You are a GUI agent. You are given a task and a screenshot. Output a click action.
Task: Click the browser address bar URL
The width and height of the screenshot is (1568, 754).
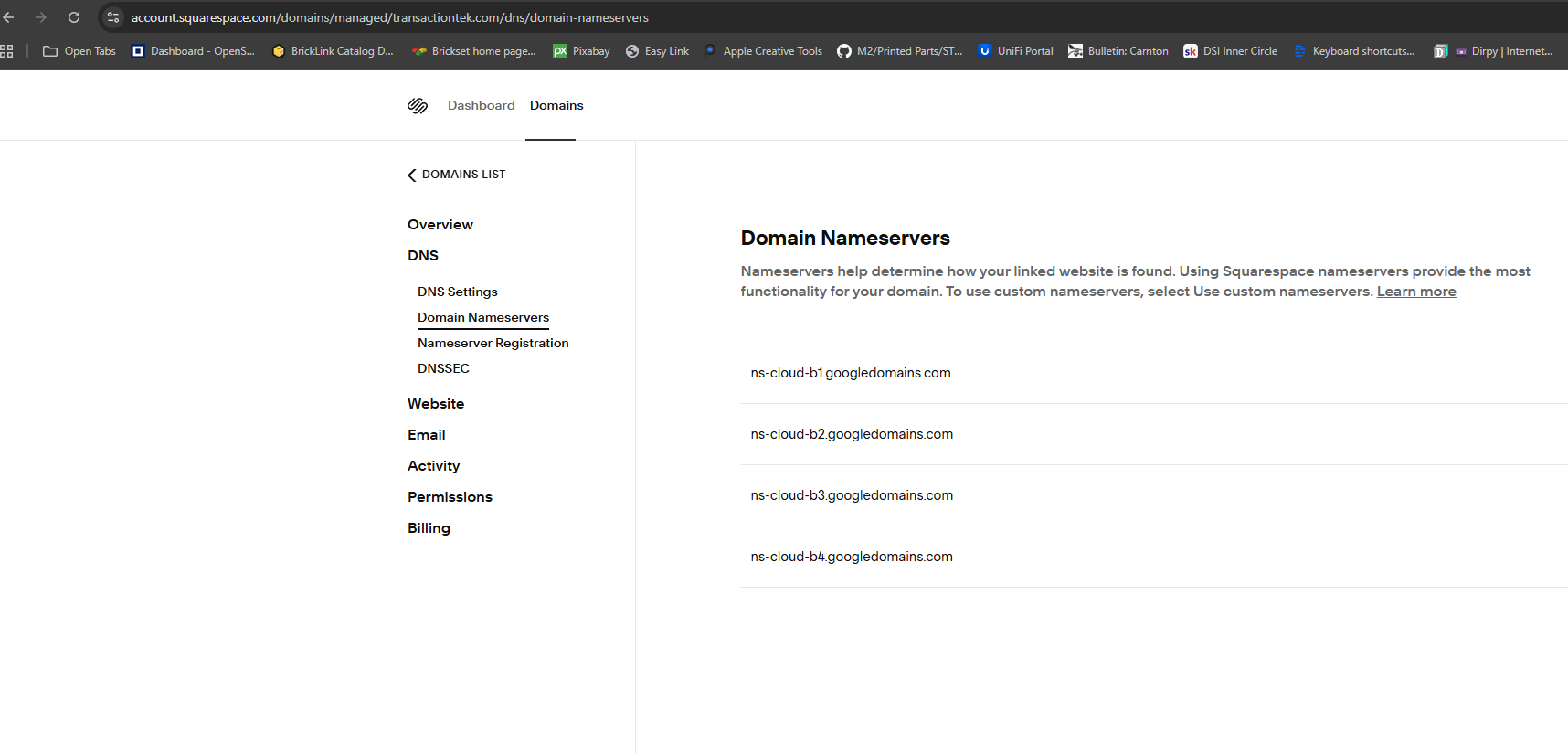pyautogui.click(x=390, y=17)
